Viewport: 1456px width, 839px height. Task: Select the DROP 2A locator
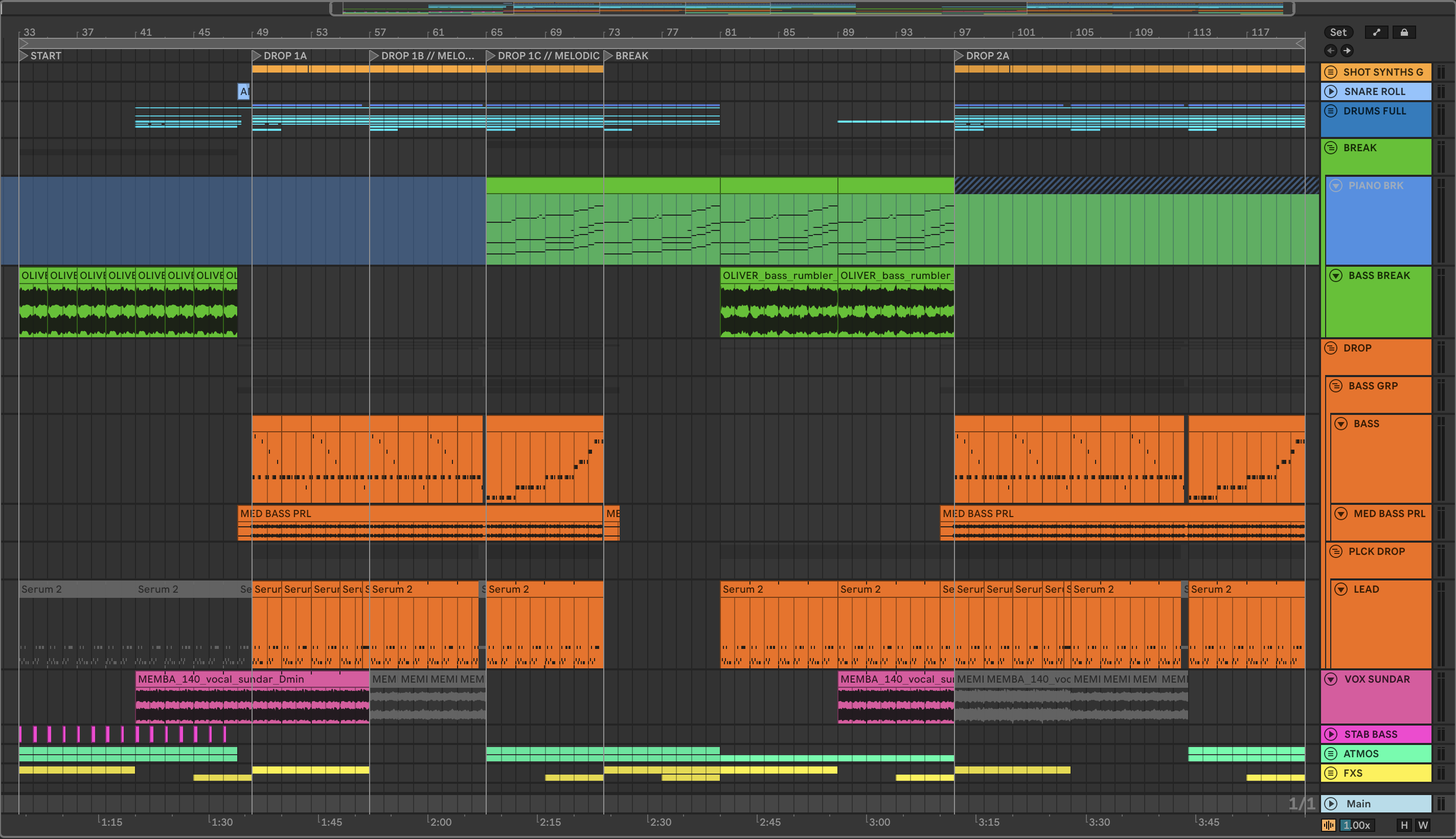tap(982, 56)
